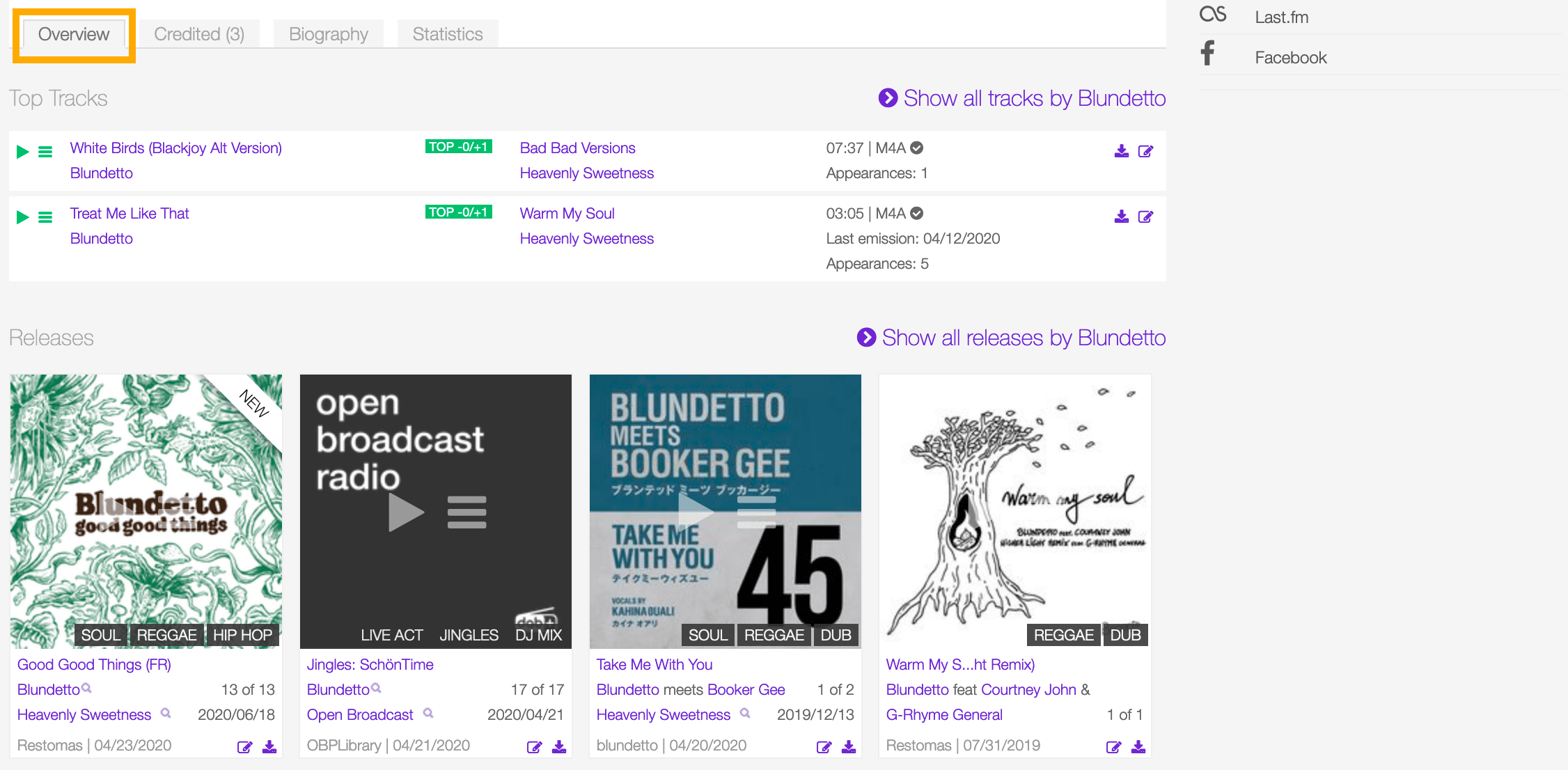This screenshot has height=770, width=1568.
Task: Edit the Treat Me Like That track
Action: tap(1145, 217)
